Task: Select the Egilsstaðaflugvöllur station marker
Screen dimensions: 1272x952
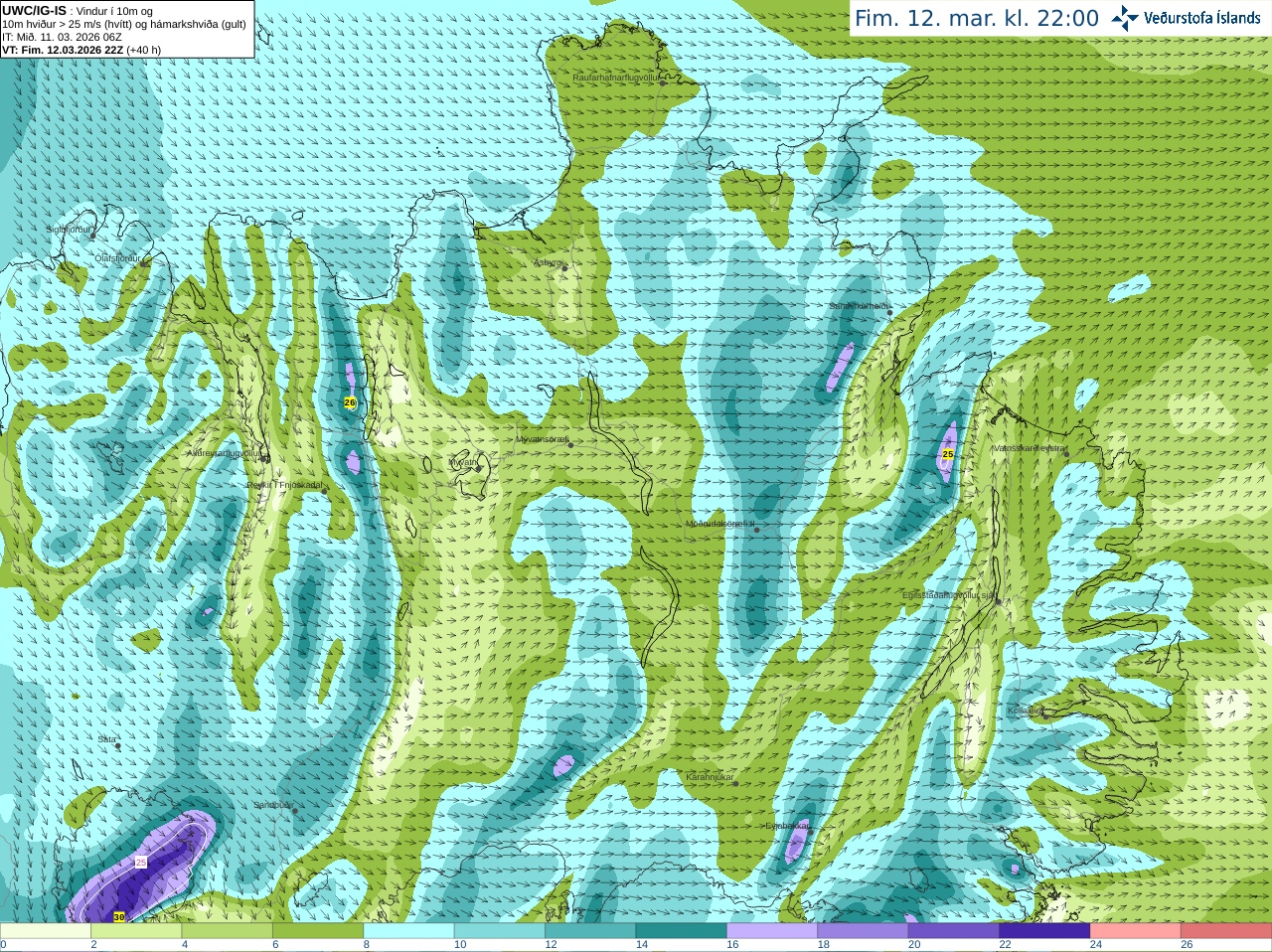Action: tap(998, 601)
